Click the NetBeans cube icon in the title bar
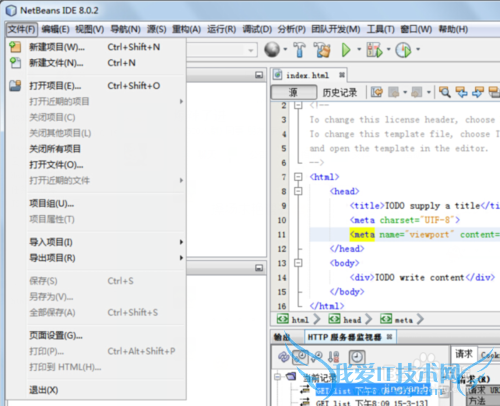500x406 pixels. pyautogui.click(x=11, y=10)
